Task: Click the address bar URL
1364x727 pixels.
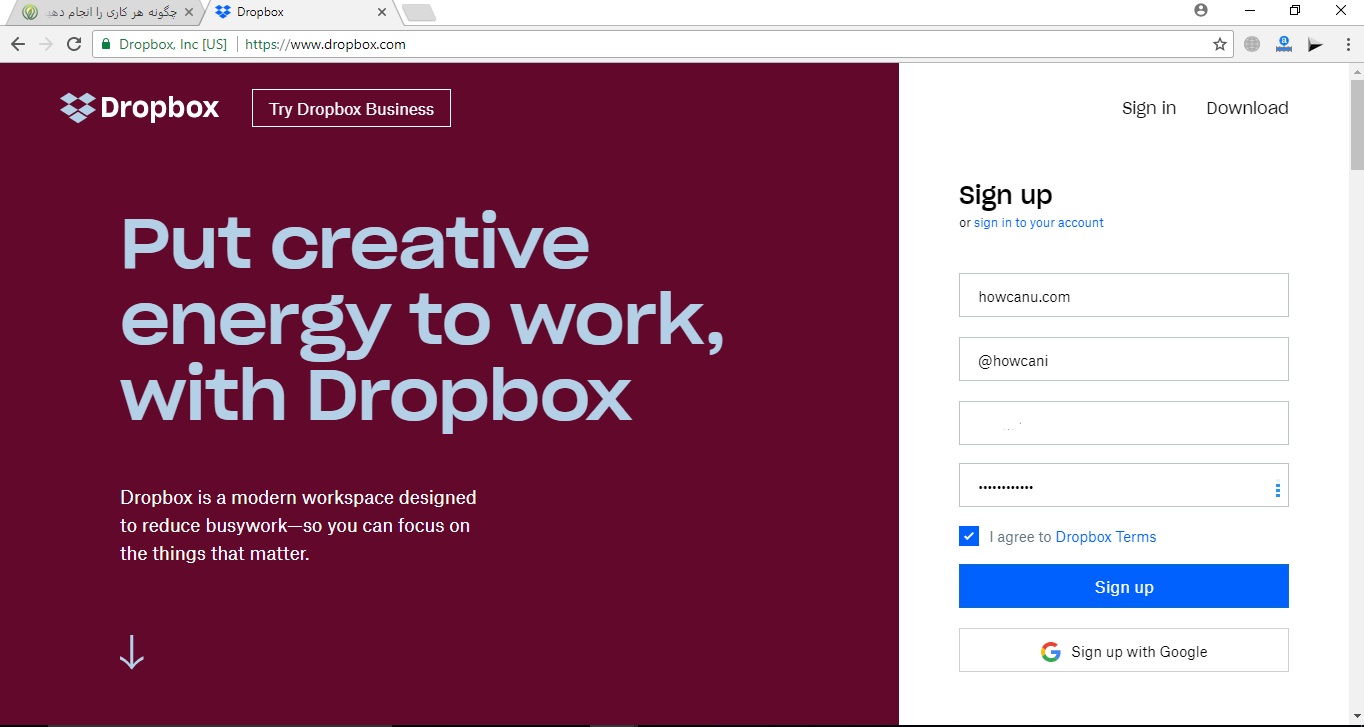Action: pos(326,44)
